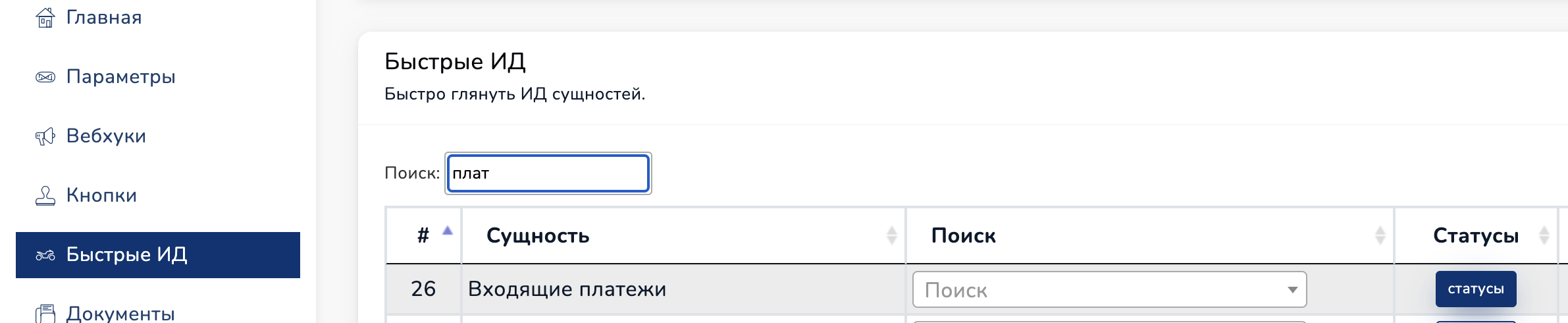Click the Параметры sidebar icon
Viewport: 1568px width, 323px height.
click(45, 77)
